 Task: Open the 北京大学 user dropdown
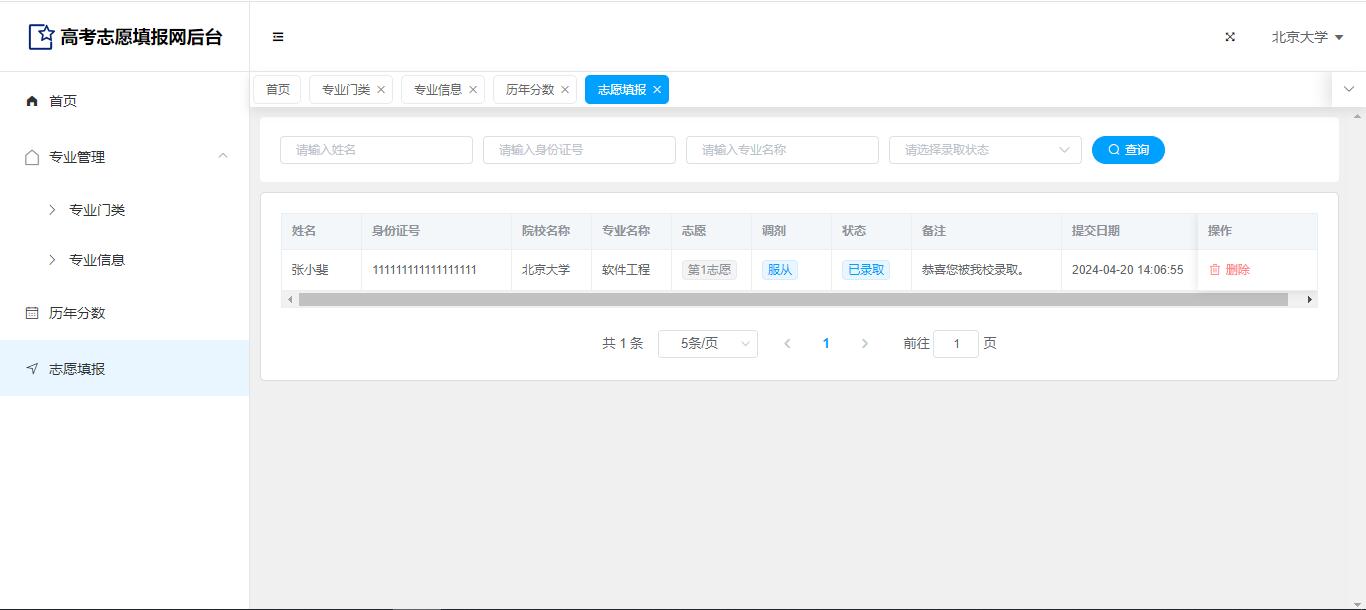tap(1306, 37)
